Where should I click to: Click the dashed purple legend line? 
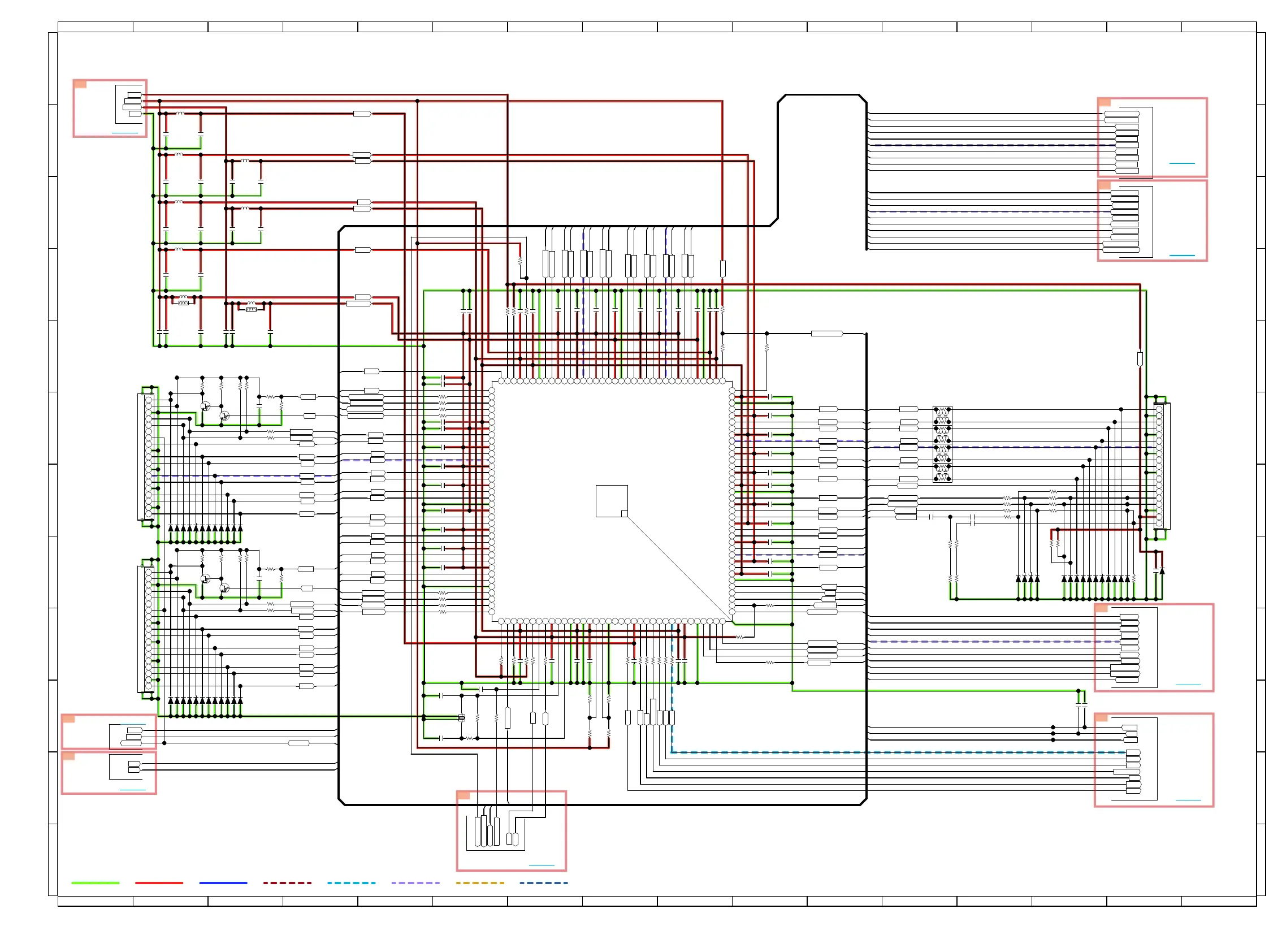[x=415, y=882]
